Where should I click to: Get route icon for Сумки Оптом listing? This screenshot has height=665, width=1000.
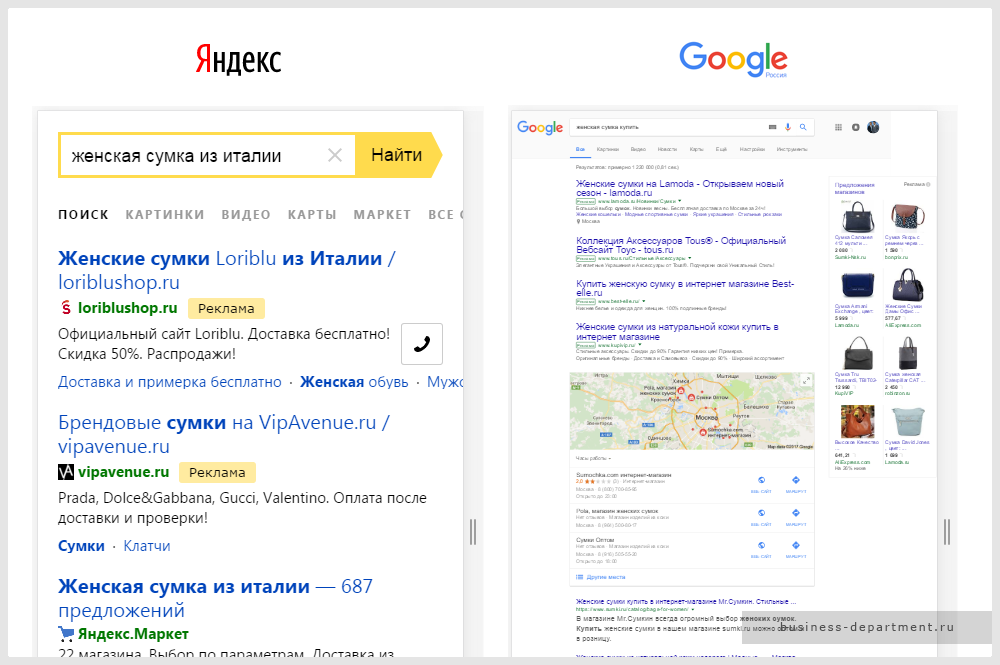tap(796, 545)
